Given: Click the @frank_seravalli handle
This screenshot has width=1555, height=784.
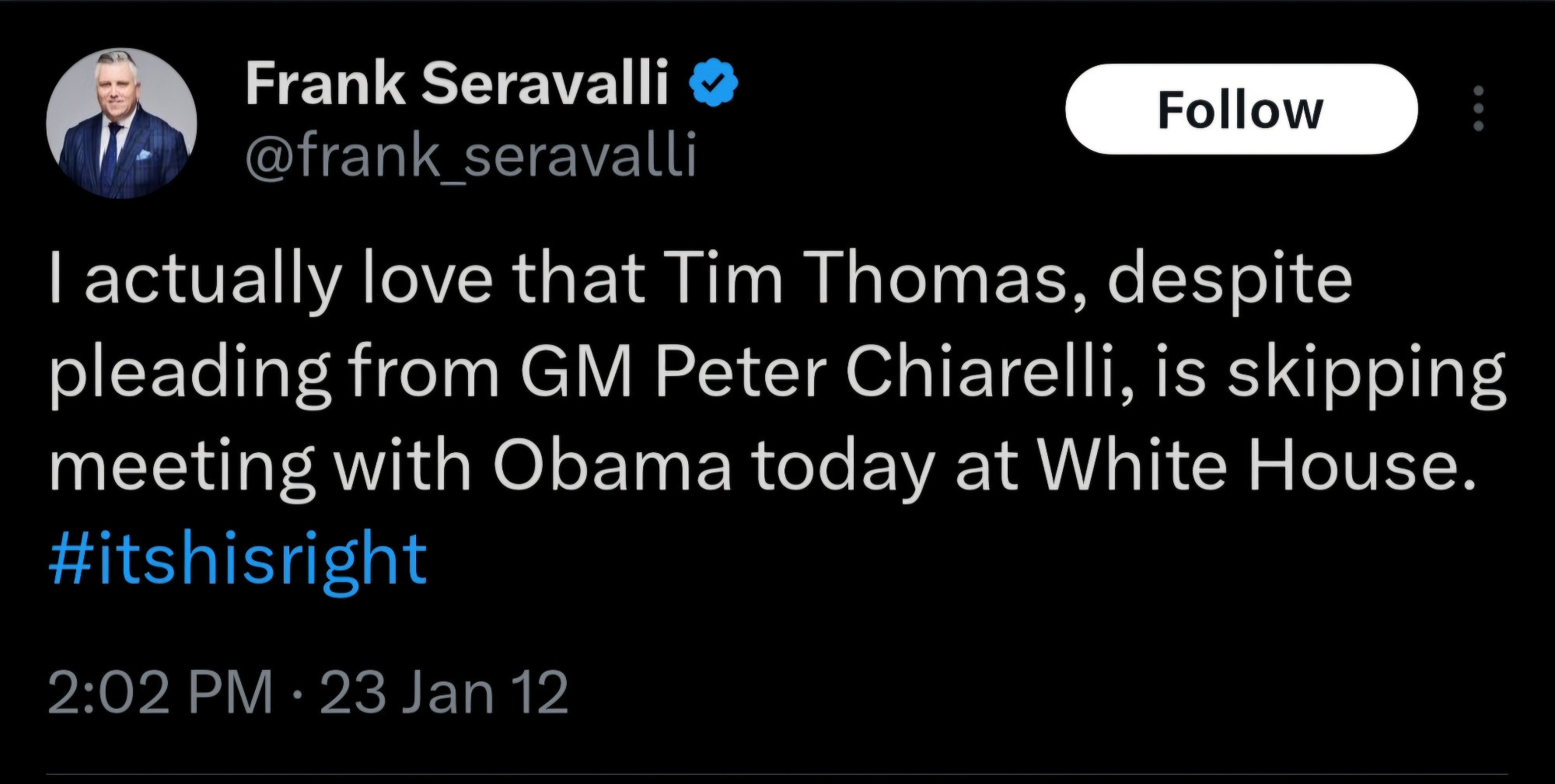Looking at the screenshot, I should click(x=470, y=153).
